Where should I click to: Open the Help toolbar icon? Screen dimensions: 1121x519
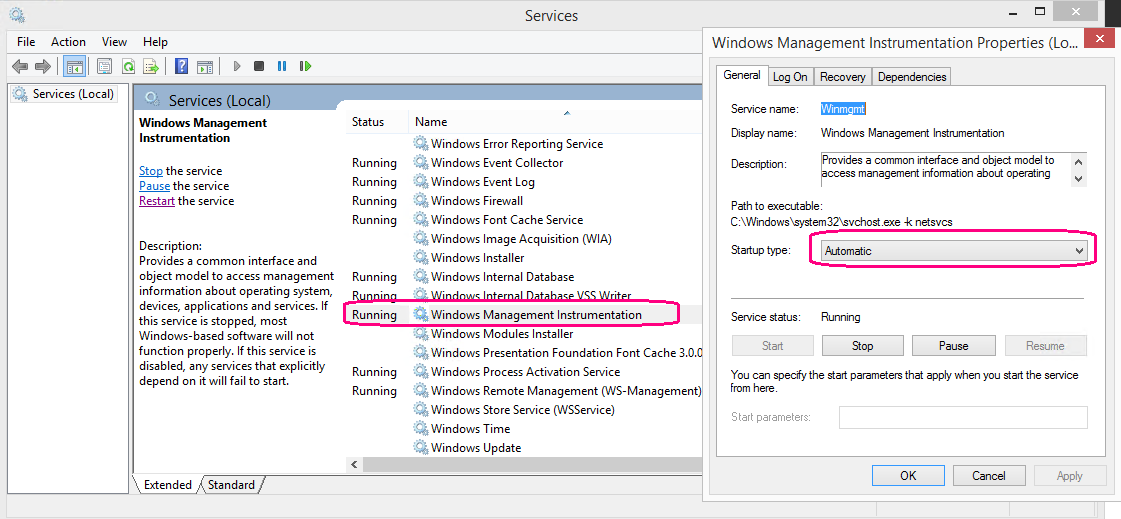pos(182,66)
